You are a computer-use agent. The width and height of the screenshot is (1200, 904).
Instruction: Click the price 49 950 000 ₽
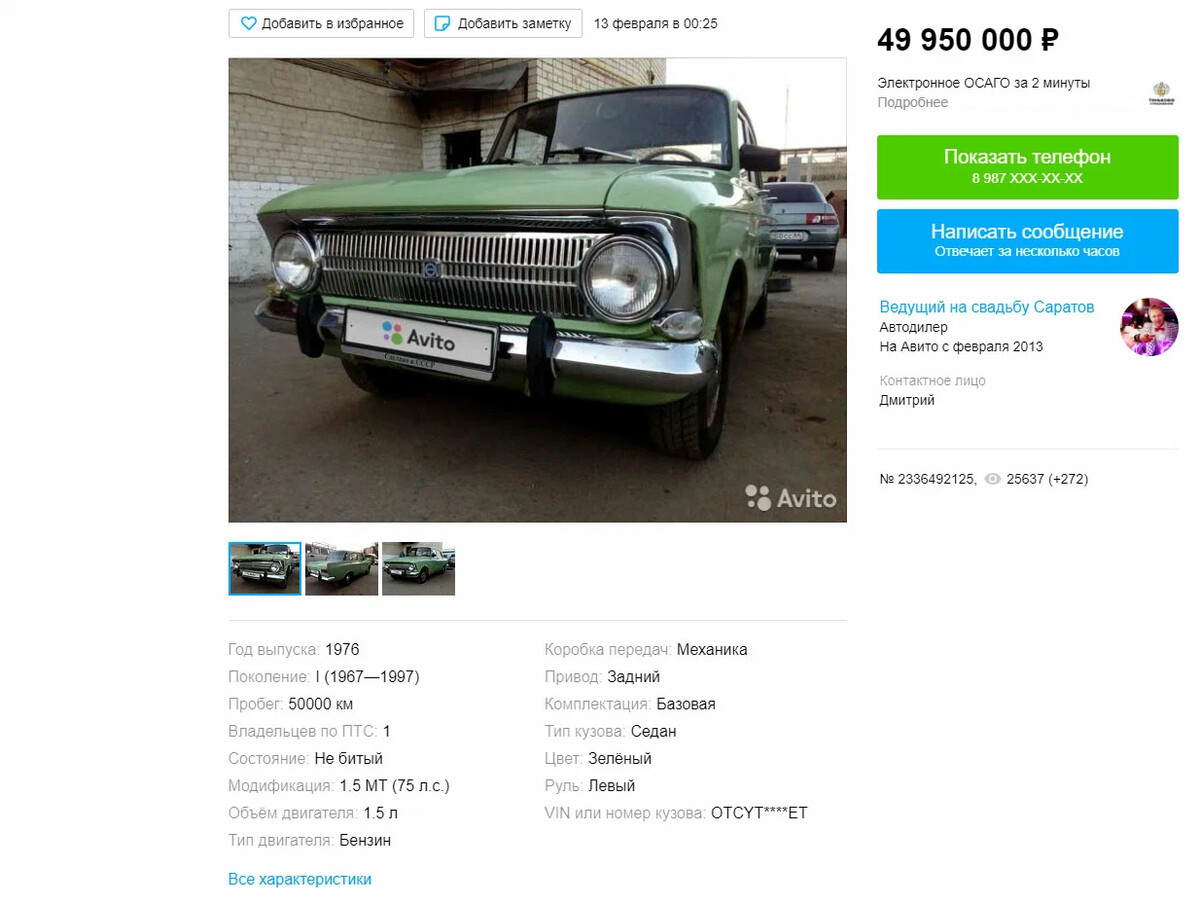tap(968, 40)
